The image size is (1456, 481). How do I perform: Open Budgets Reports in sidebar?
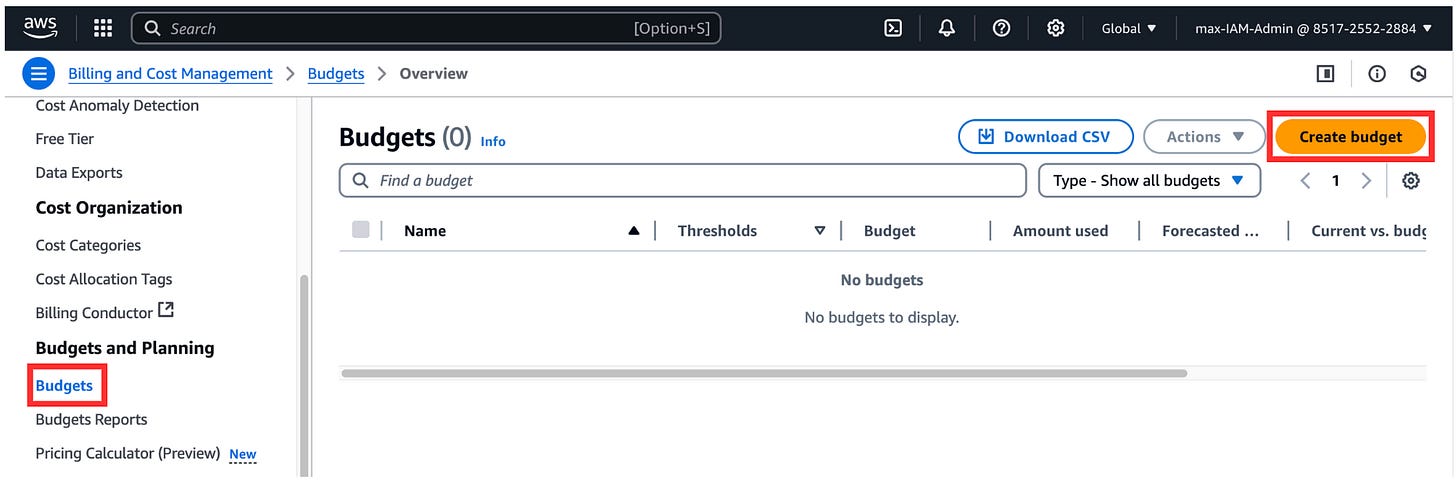[x=91, y=420]
